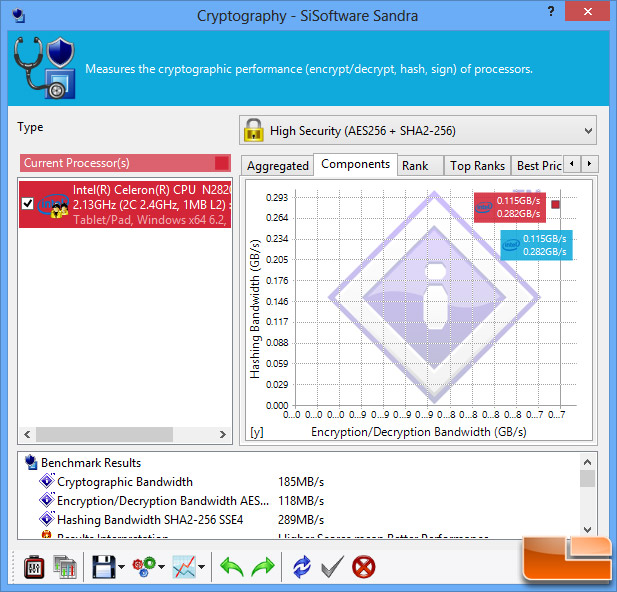Viewport: 617px width, 592px height.
Task: Close the Sandra Cryptography window
Action: coord(588,11)
